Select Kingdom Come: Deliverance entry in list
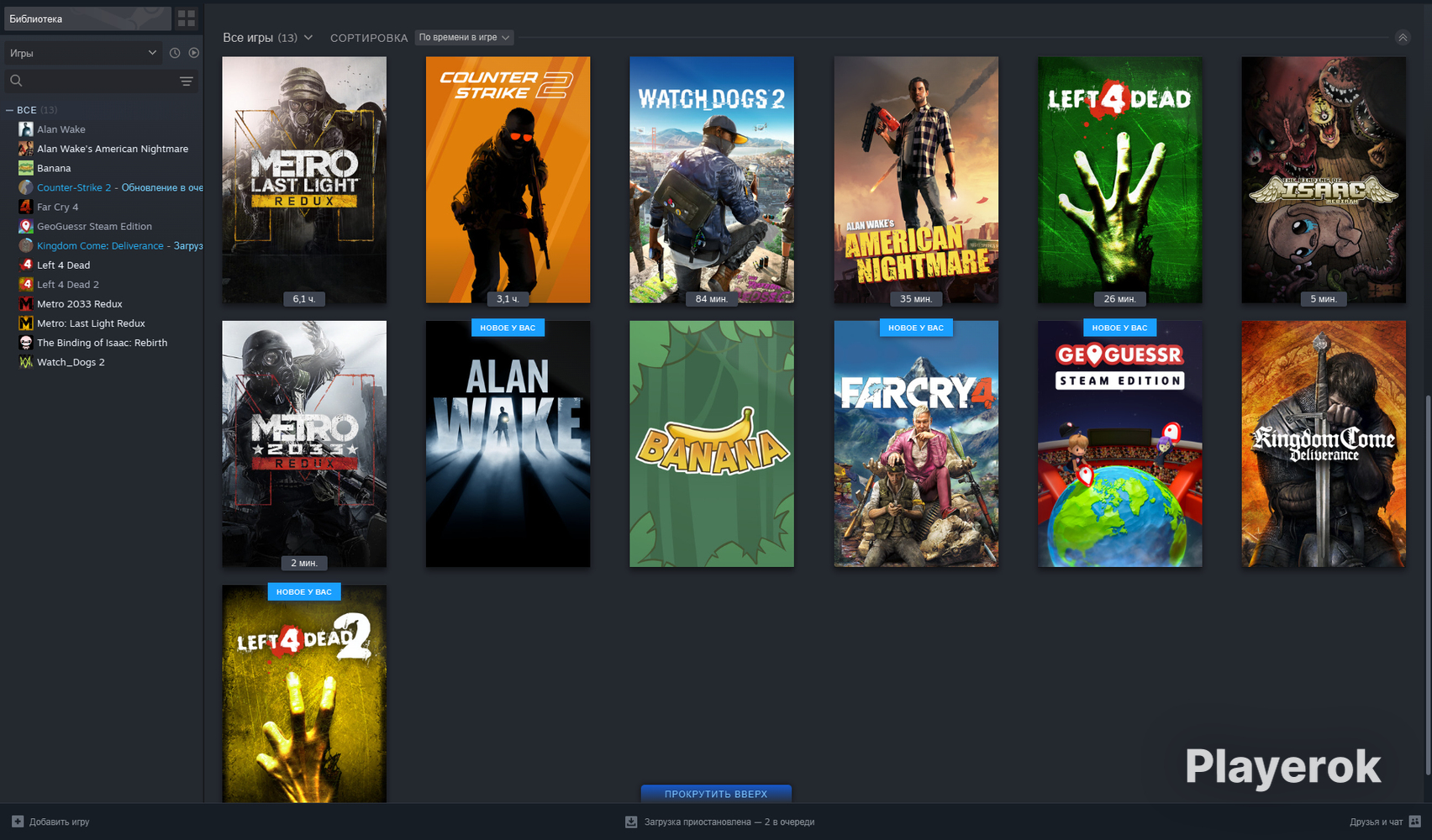 click(x=119, y=245)
